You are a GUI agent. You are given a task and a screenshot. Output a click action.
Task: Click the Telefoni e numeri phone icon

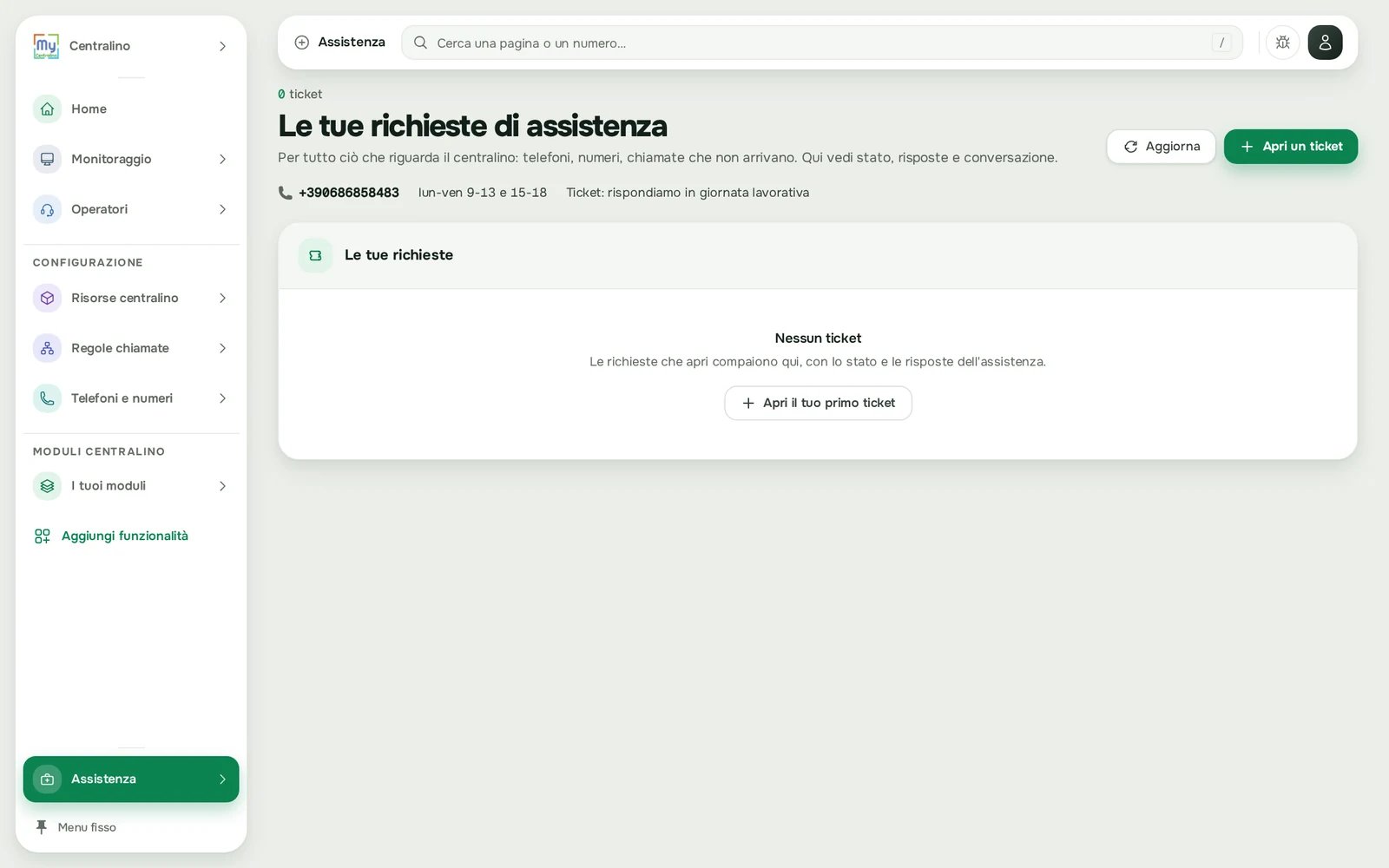pos(47,398)
